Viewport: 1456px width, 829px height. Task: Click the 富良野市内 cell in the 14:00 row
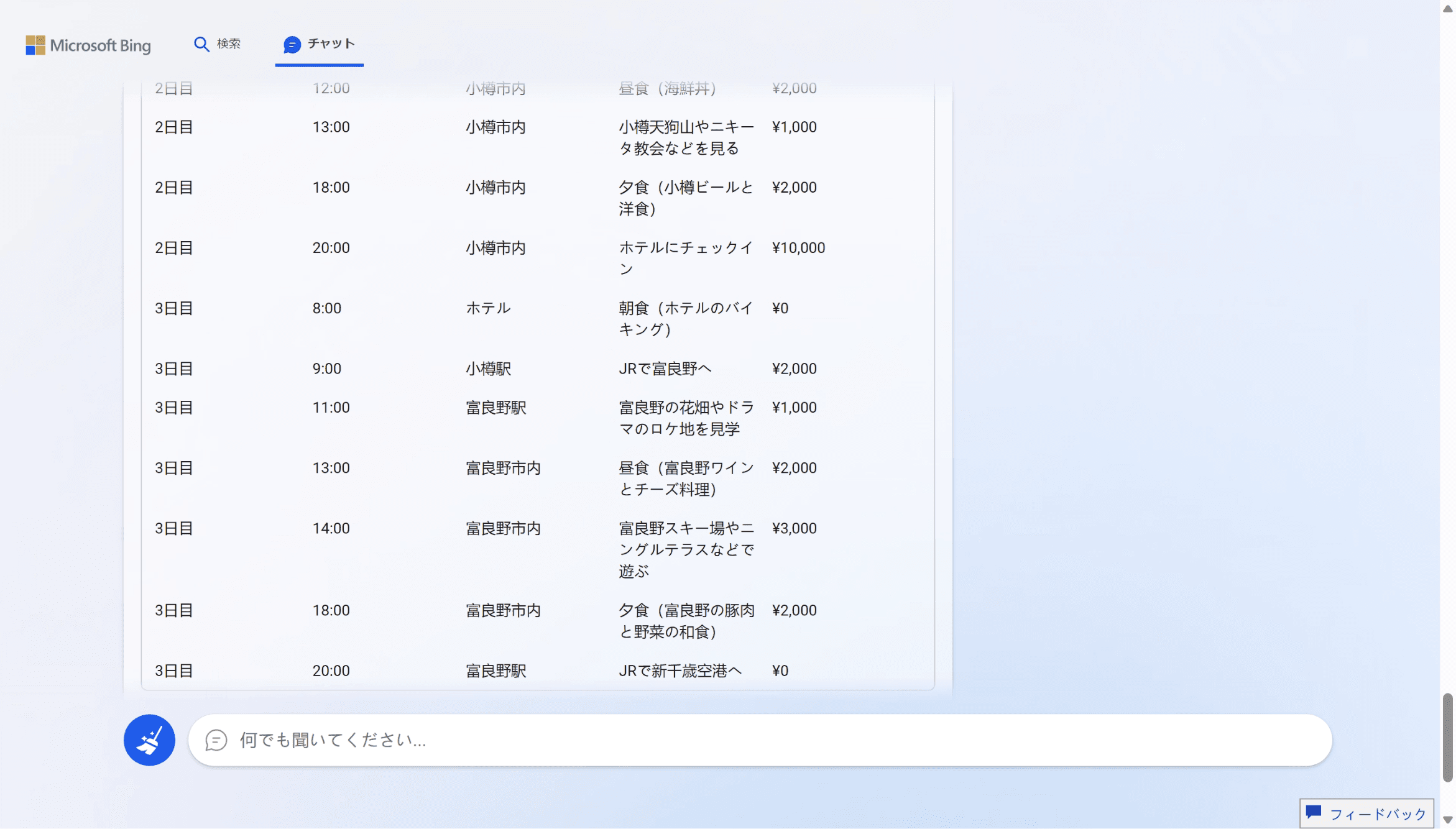(x=504, y=528)
